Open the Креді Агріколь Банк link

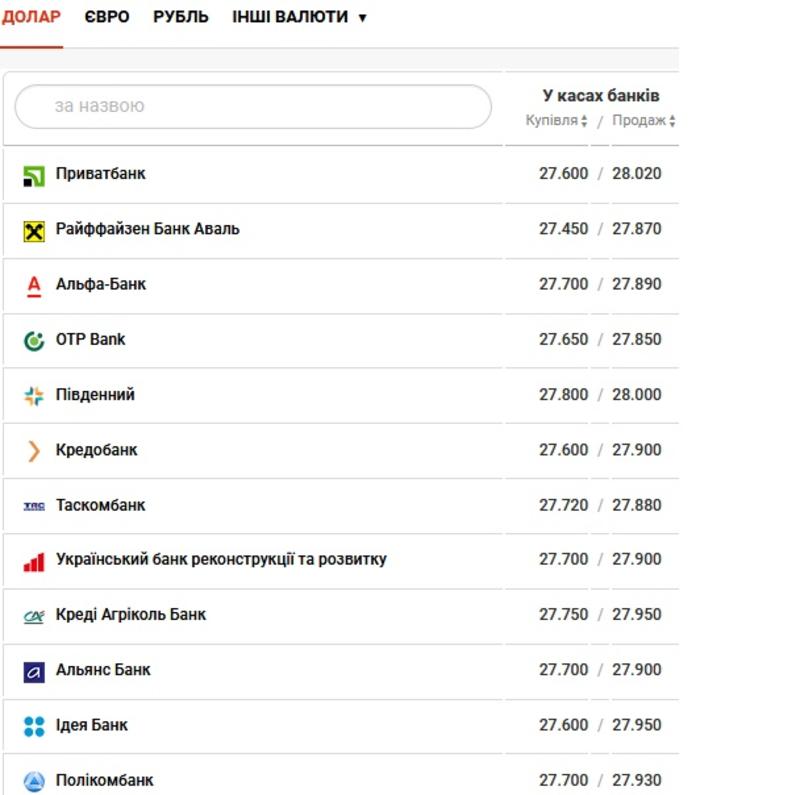click(x=131, y=614)
